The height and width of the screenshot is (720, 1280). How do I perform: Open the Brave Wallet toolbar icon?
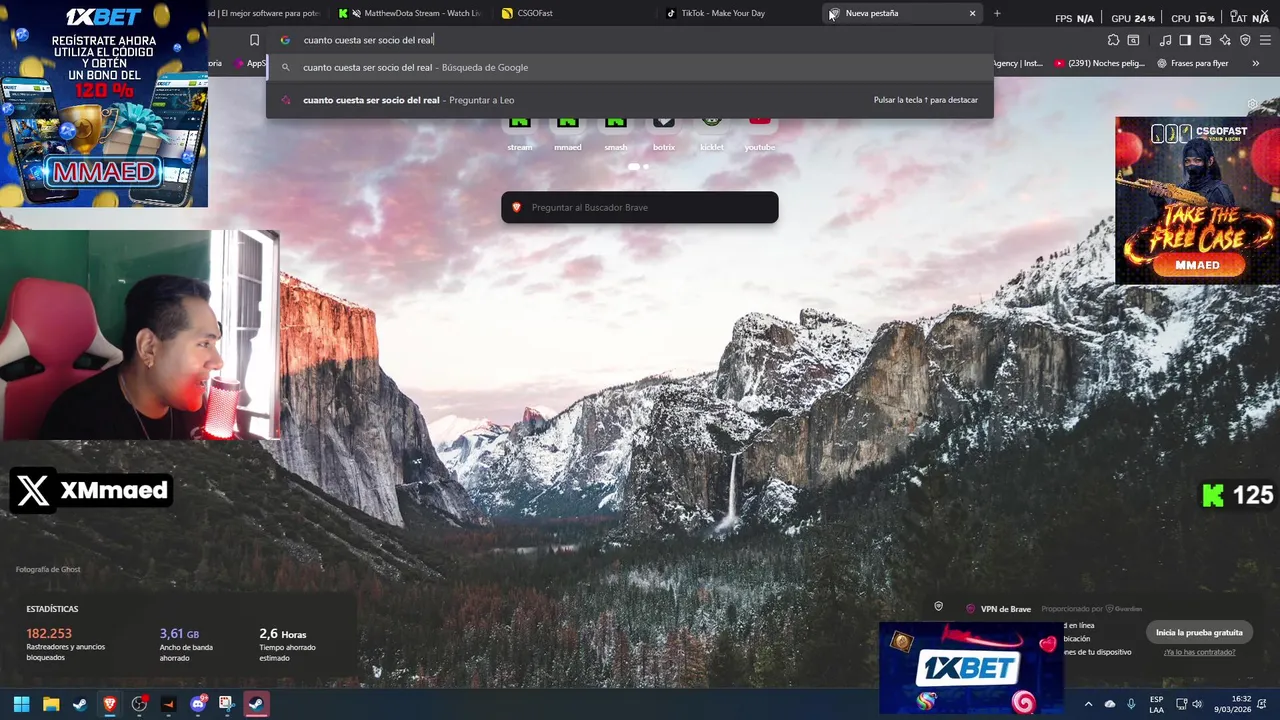tap(1205, 40)
